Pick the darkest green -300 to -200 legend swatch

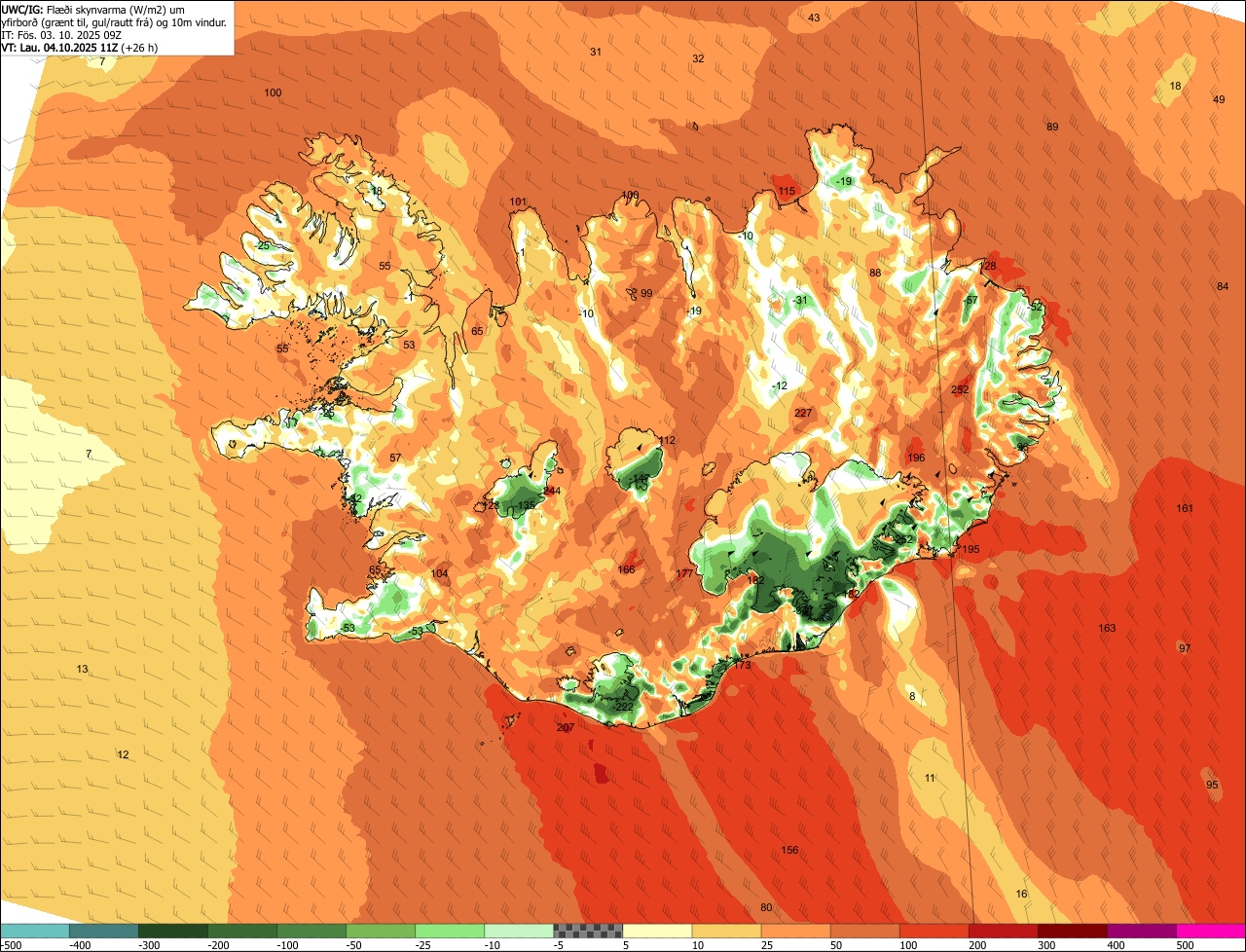pyautogui.click(x=172, y=931)
